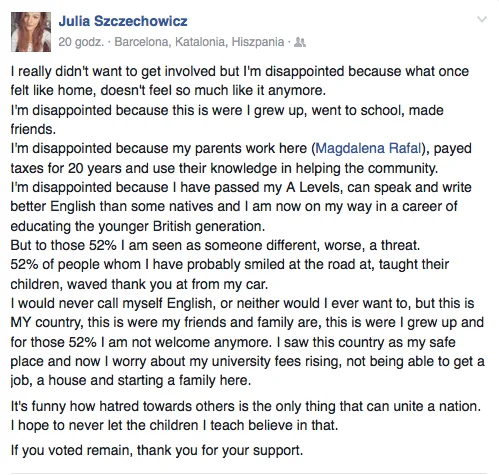The image size is (499, 475).
Task: Click the closing line 'If you voted remain'
Action: pyautogui.click(x=157, y=450)
